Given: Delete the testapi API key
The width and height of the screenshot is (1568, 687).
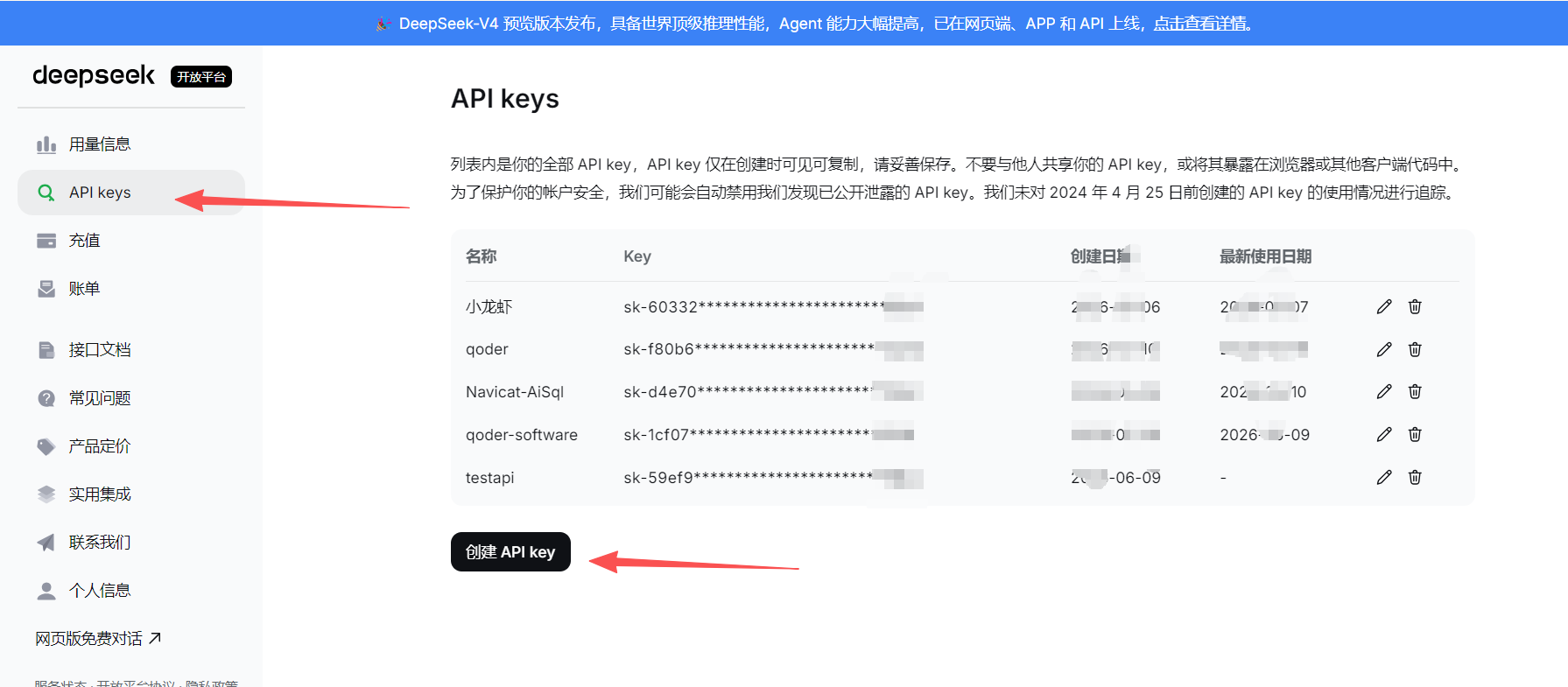Looking at the screenshot, I should click(1415, 477).
